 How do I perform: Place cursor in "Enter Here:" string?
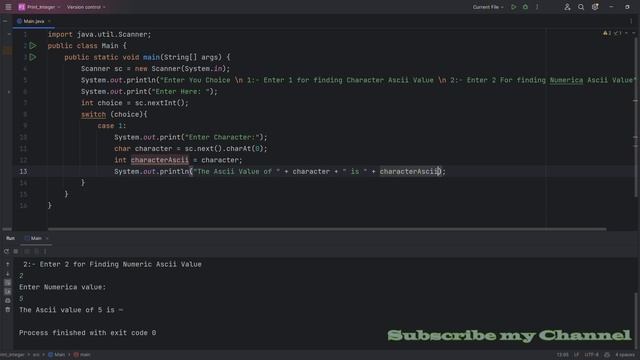[x=182, y=91]
